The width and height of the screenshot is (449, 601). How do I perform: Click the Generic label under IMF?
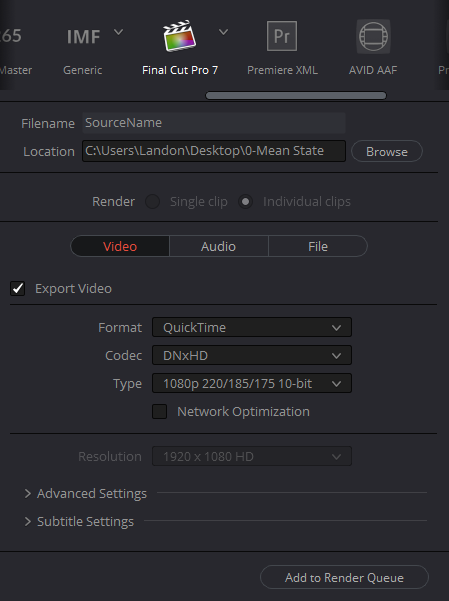(x=82, y=70)
